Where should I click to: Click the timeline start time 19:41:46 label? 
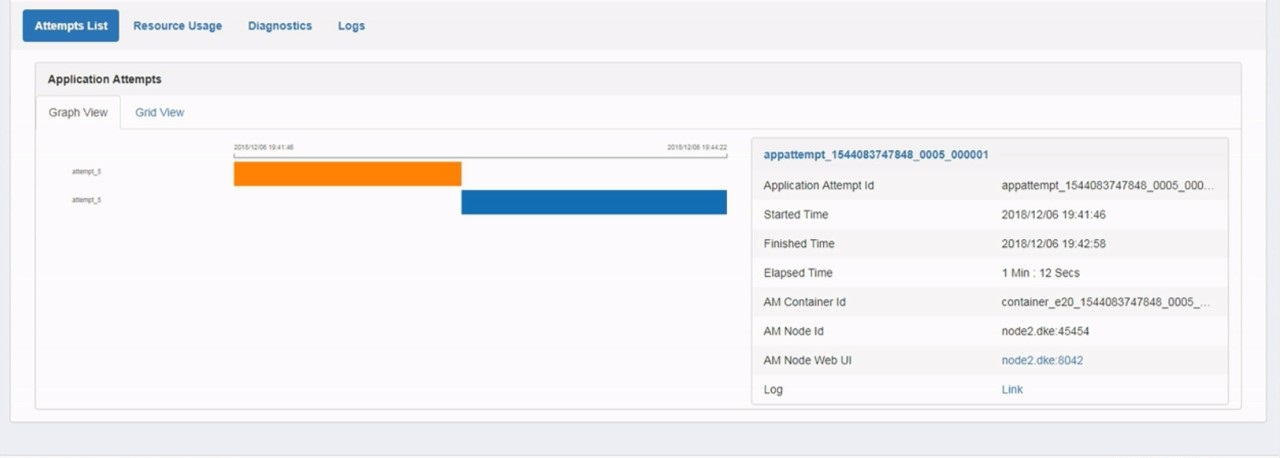[x=264, y=147]
